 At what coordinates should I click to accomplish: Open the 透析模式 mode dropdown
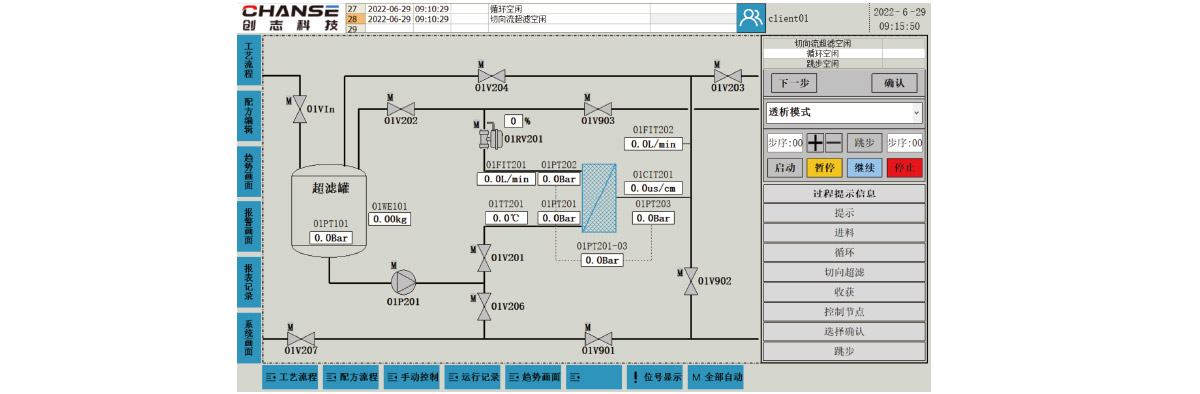(x=844, y=112)
